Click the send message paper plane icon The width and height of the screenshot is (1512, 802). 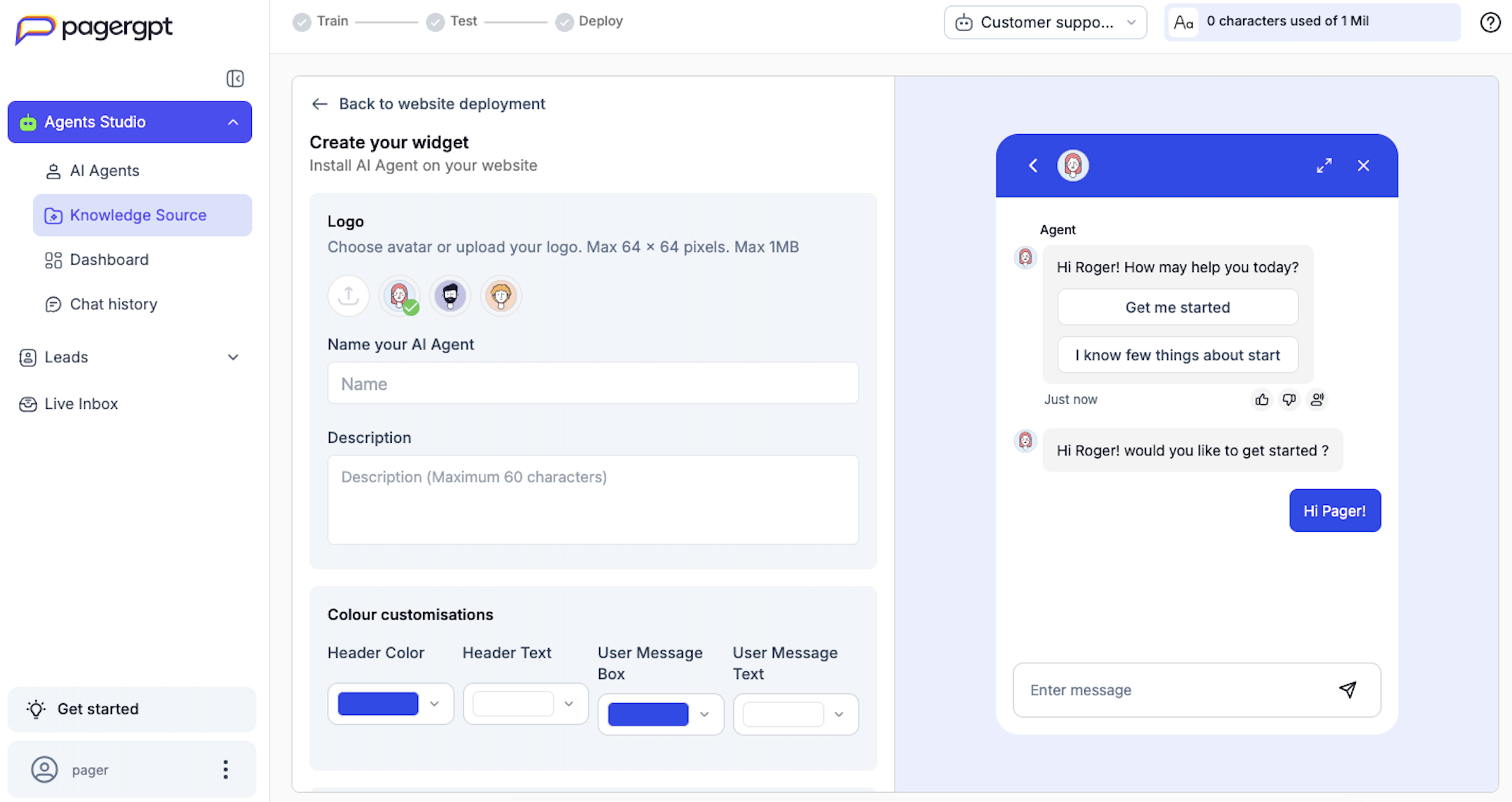[x=1348, y=689]
